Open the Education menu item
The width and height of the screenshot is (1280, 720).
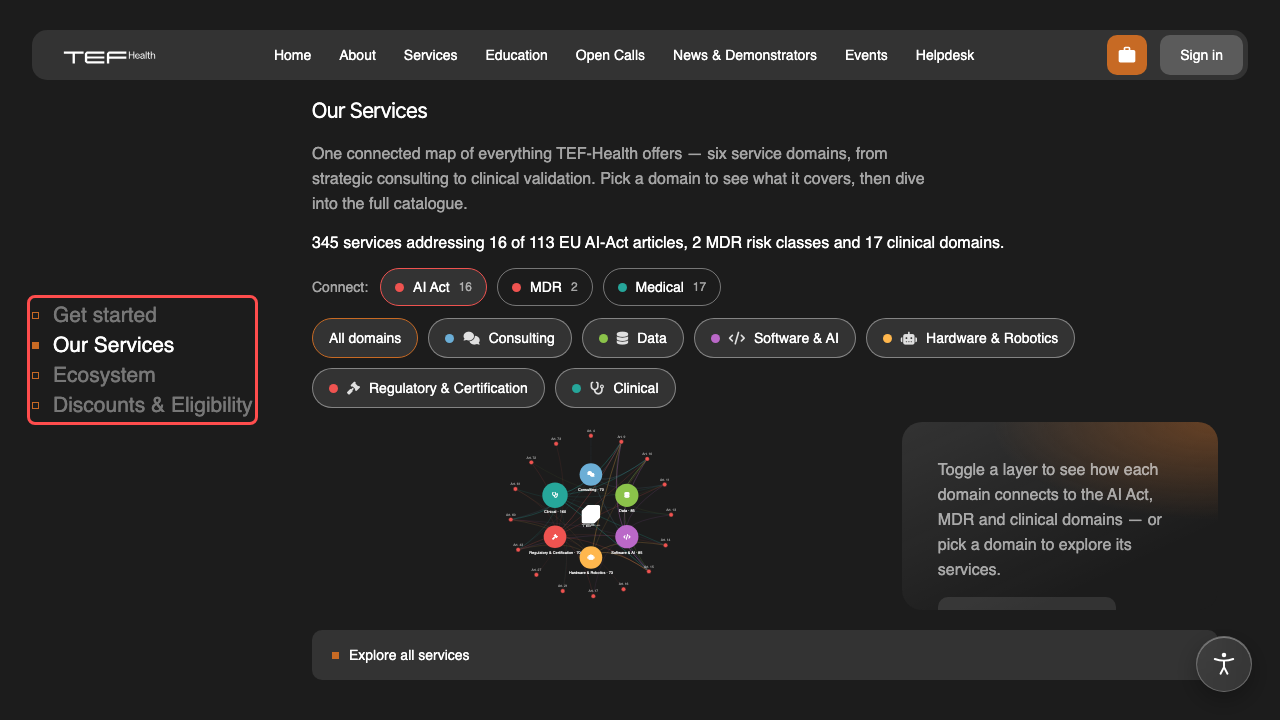click(x=517, y=55)
